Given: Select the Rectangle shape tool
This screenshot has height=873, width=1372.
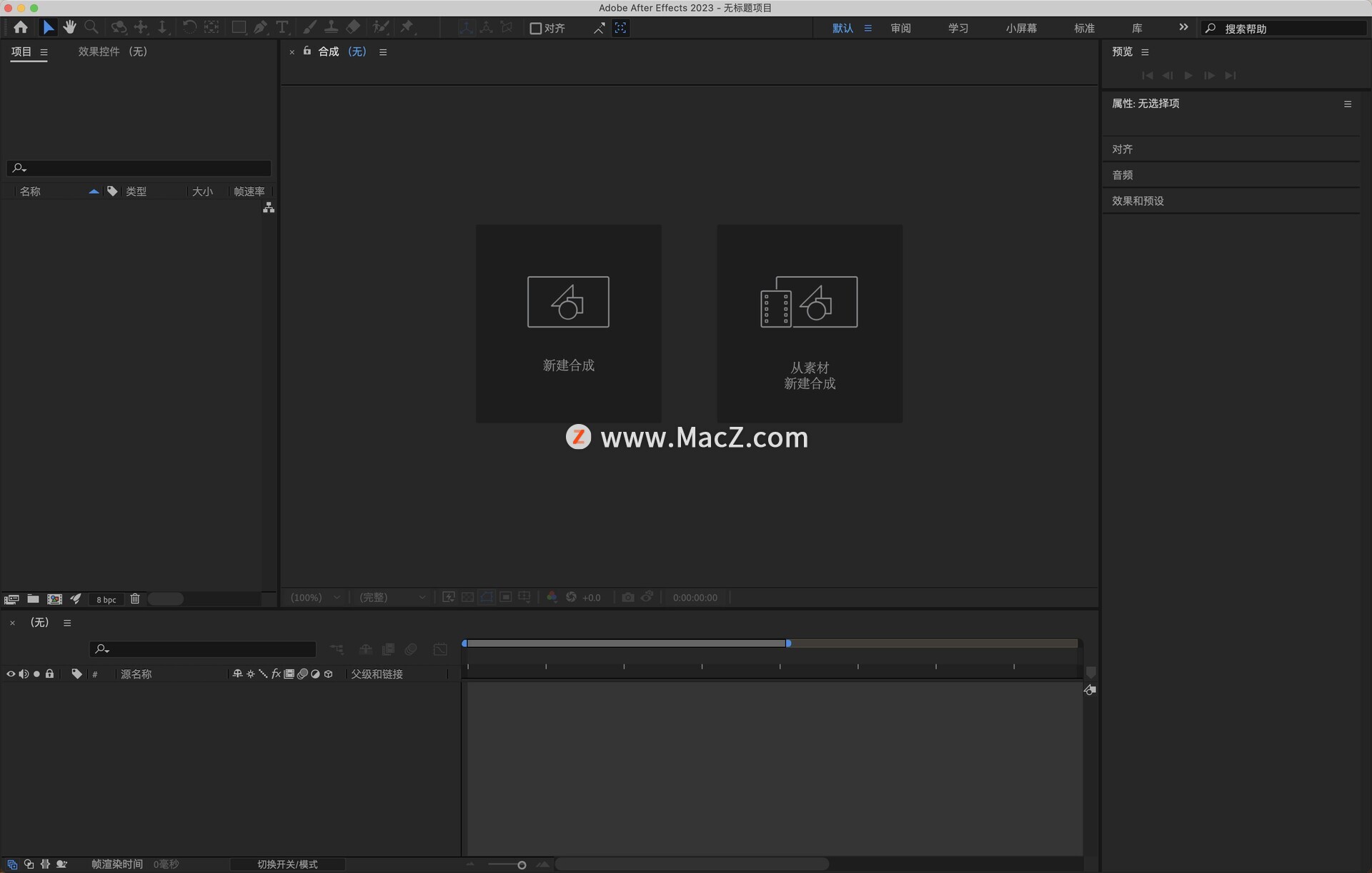Looking at the screenshot, I should point(239,27).
